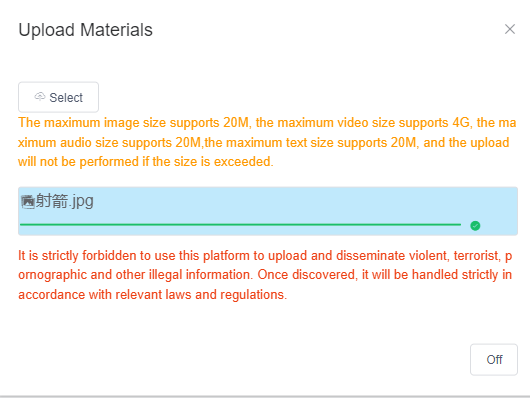
Task: Click the green upload progress bar
Action: point(240,225)
